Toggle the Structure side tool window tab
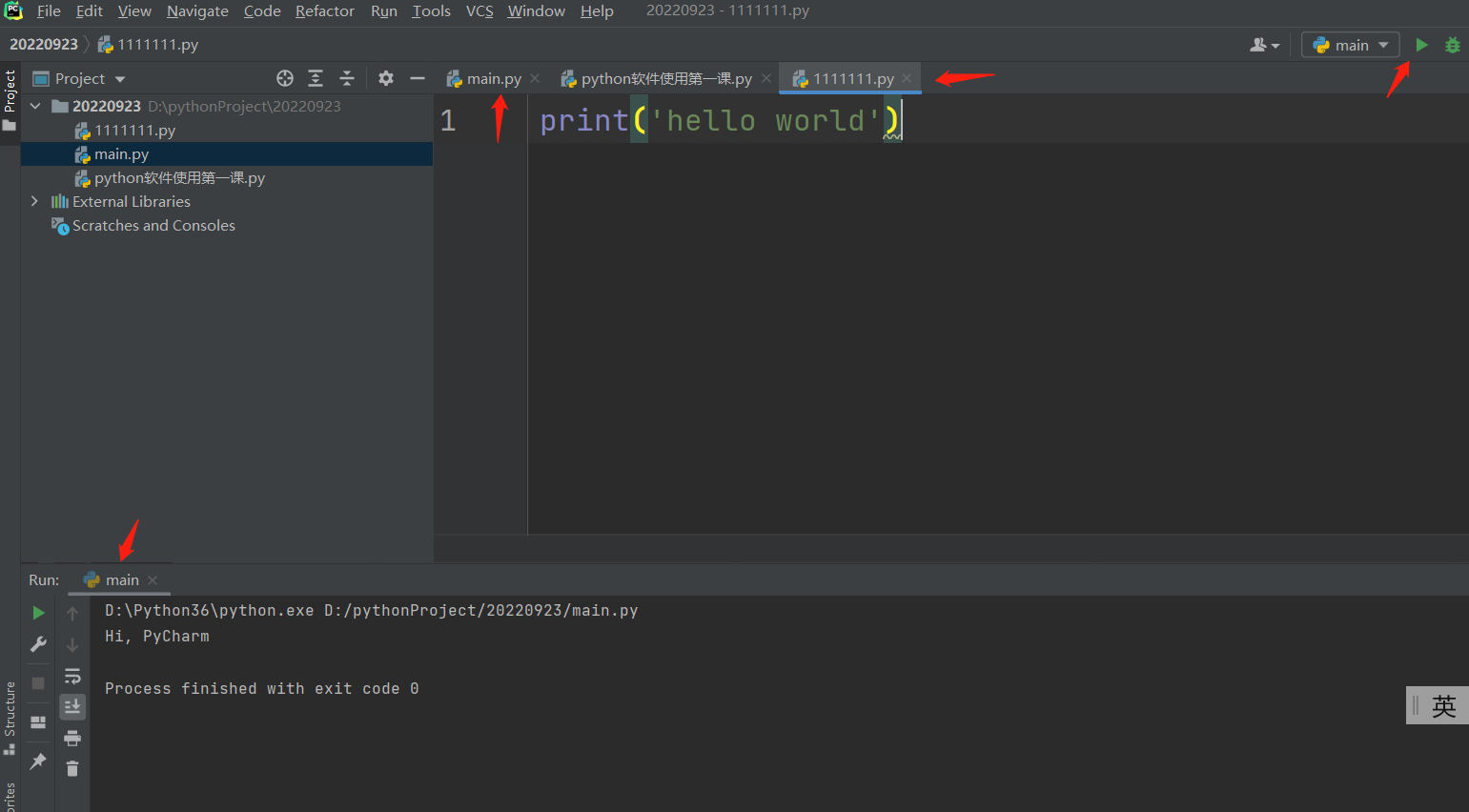 [10, 718]
